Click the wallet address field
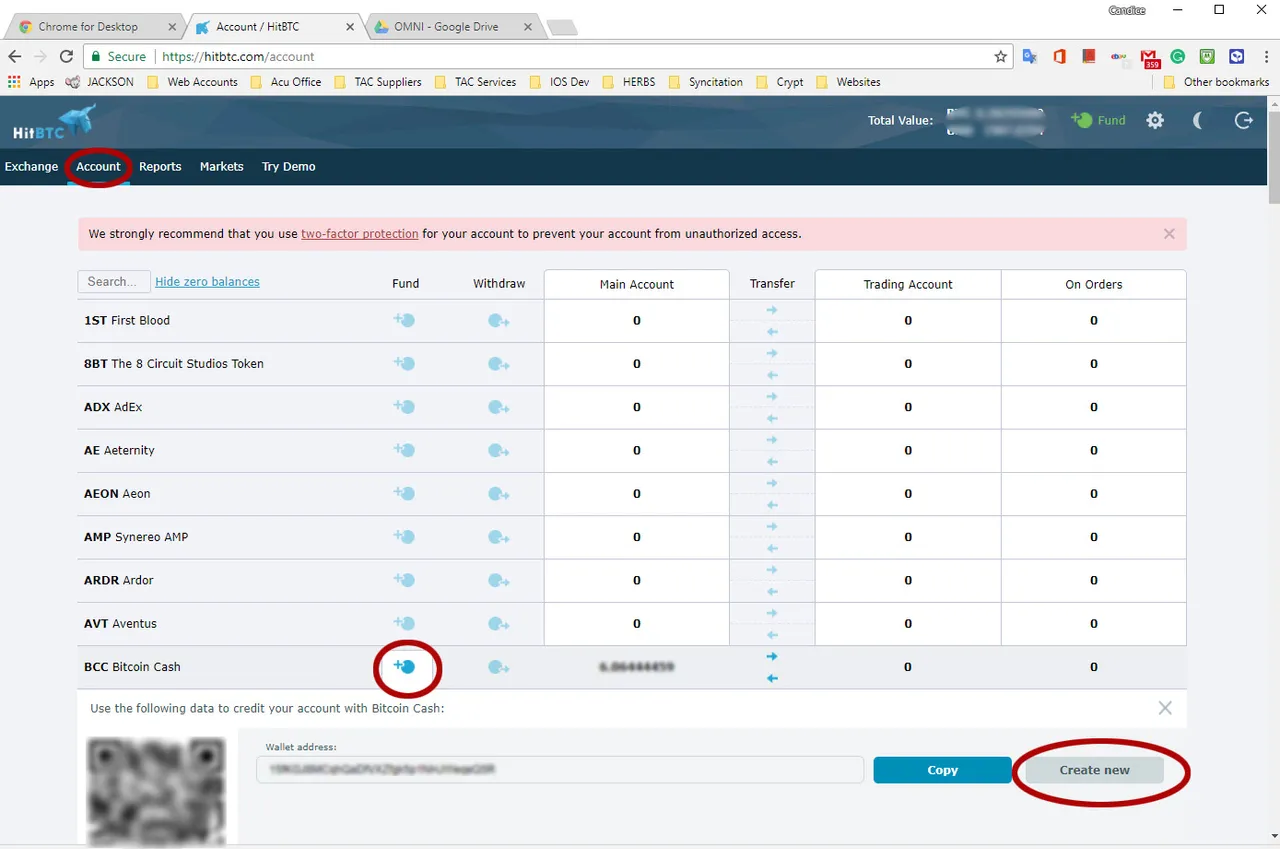Screen dimensions: 1280x849 (x=560, y=770)
